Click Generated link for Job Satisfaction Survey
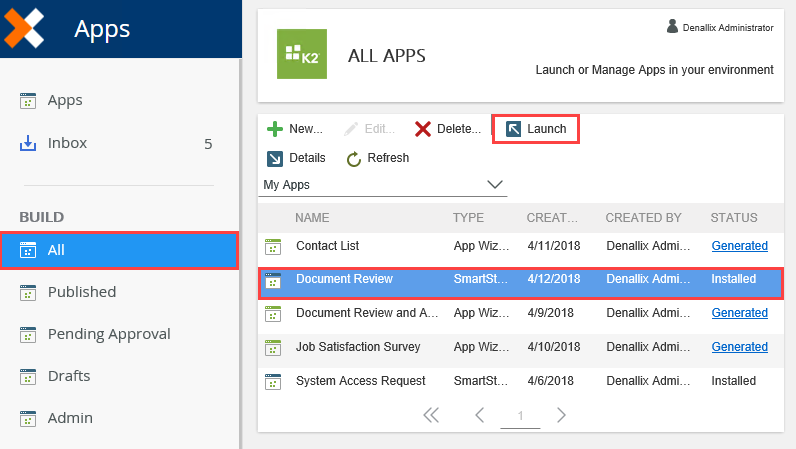 [x=739, y=347]
